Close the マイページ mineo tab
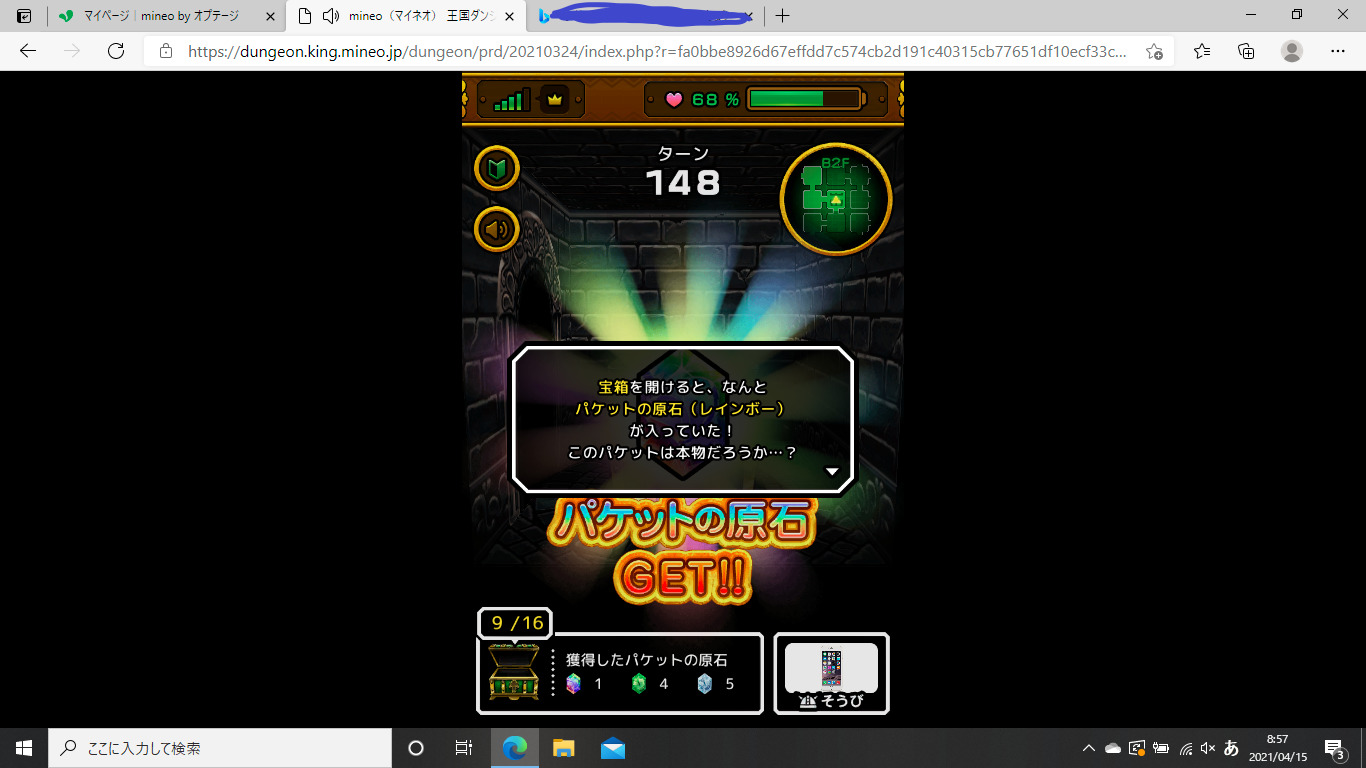Screen dimensions: 1366x768 pyautogui.click(x=270, y=16)
